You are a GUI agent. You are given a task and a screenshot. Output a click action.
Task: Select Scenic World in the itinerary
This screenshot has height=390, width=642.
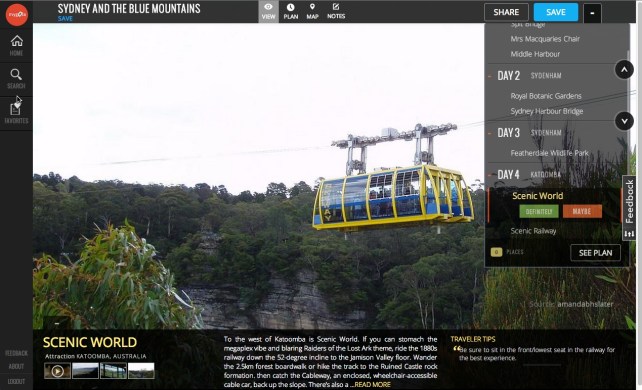(x=538, y=196)
